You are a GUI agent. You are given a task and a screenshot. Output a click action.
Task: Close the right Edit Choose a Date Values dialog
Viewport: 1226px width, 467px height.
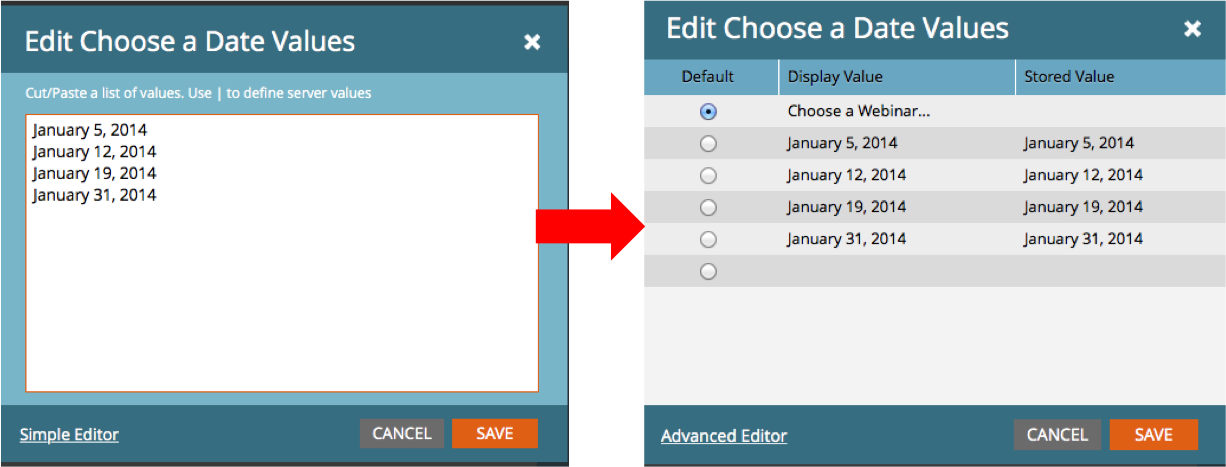(1192, 30)
